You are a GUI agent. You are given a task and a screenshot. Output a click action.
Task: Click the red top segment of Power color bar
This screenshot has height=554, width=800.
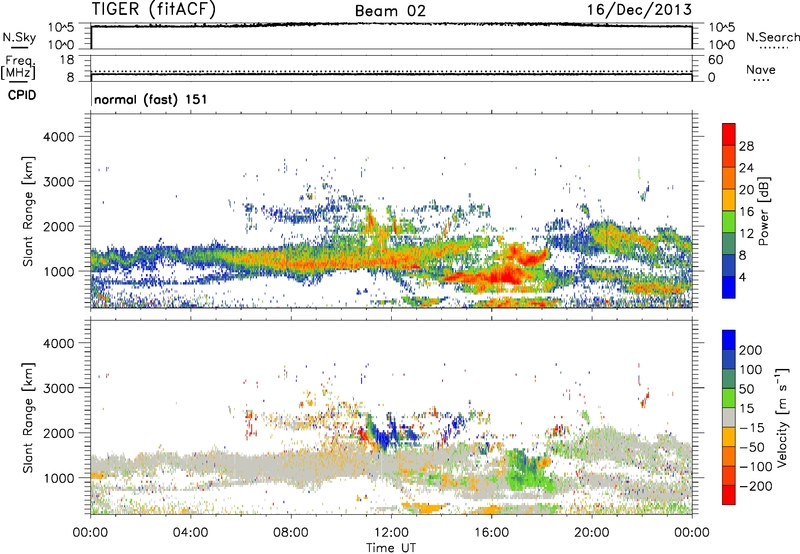pos(729,134)
